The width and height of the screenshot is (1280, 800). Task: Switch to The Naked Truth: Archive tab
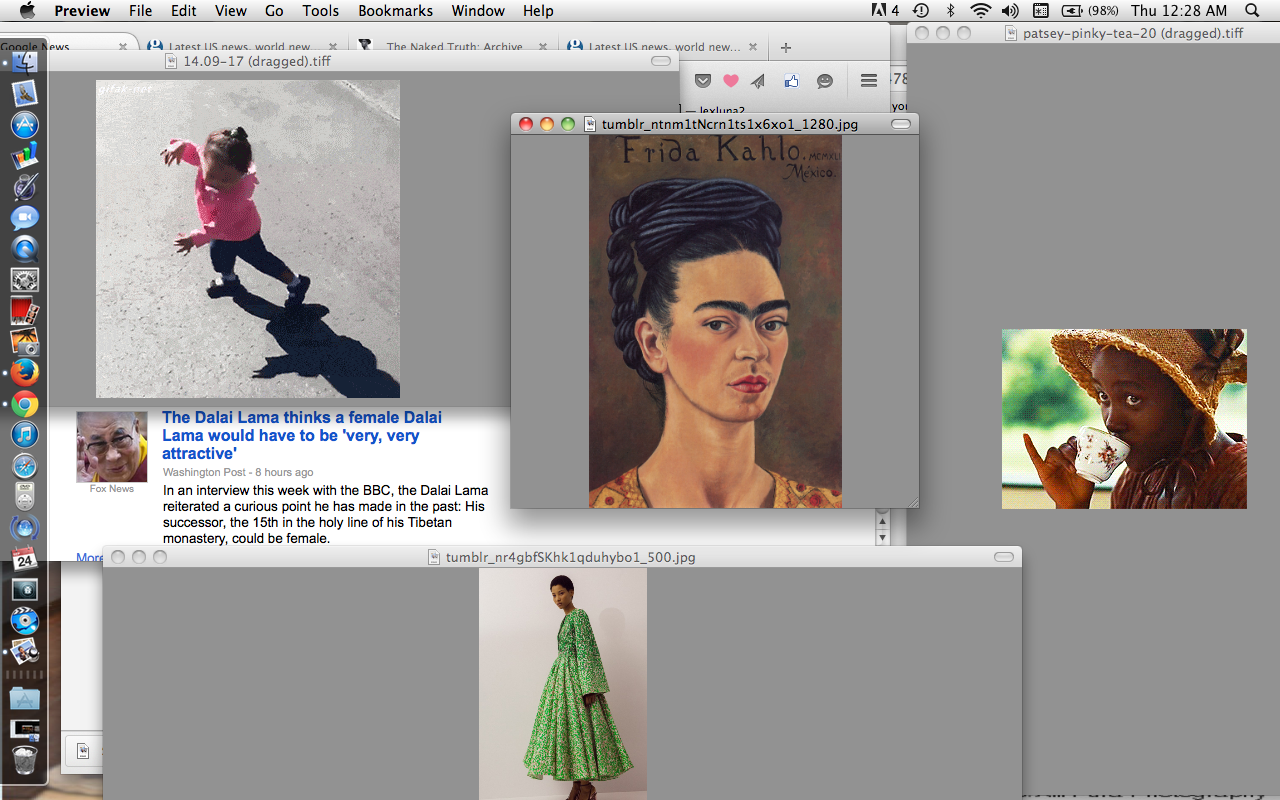(453, 47)
